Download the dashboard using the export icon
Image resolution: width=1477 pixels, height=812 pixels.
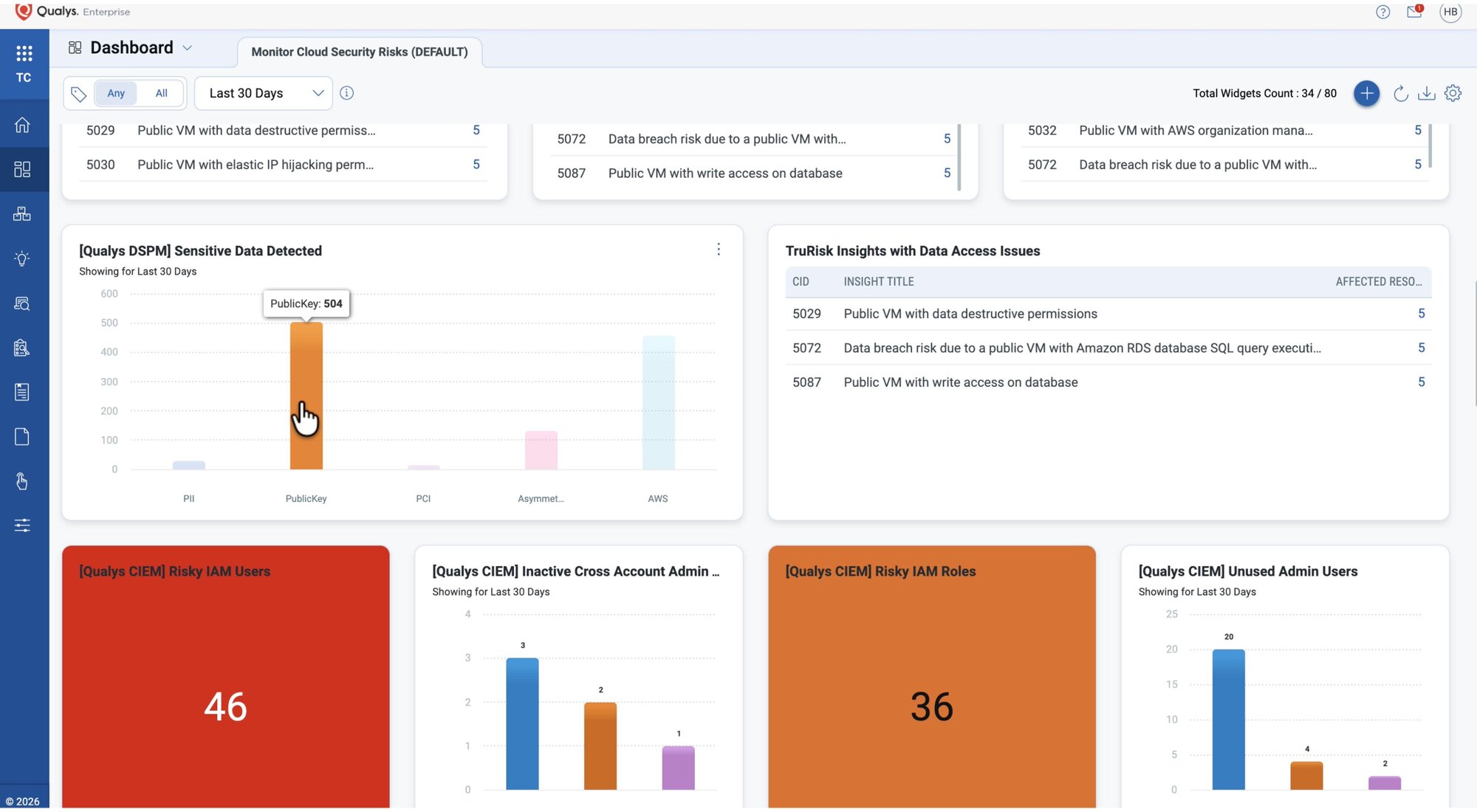pyautogui.click(x=1426, y=94)
